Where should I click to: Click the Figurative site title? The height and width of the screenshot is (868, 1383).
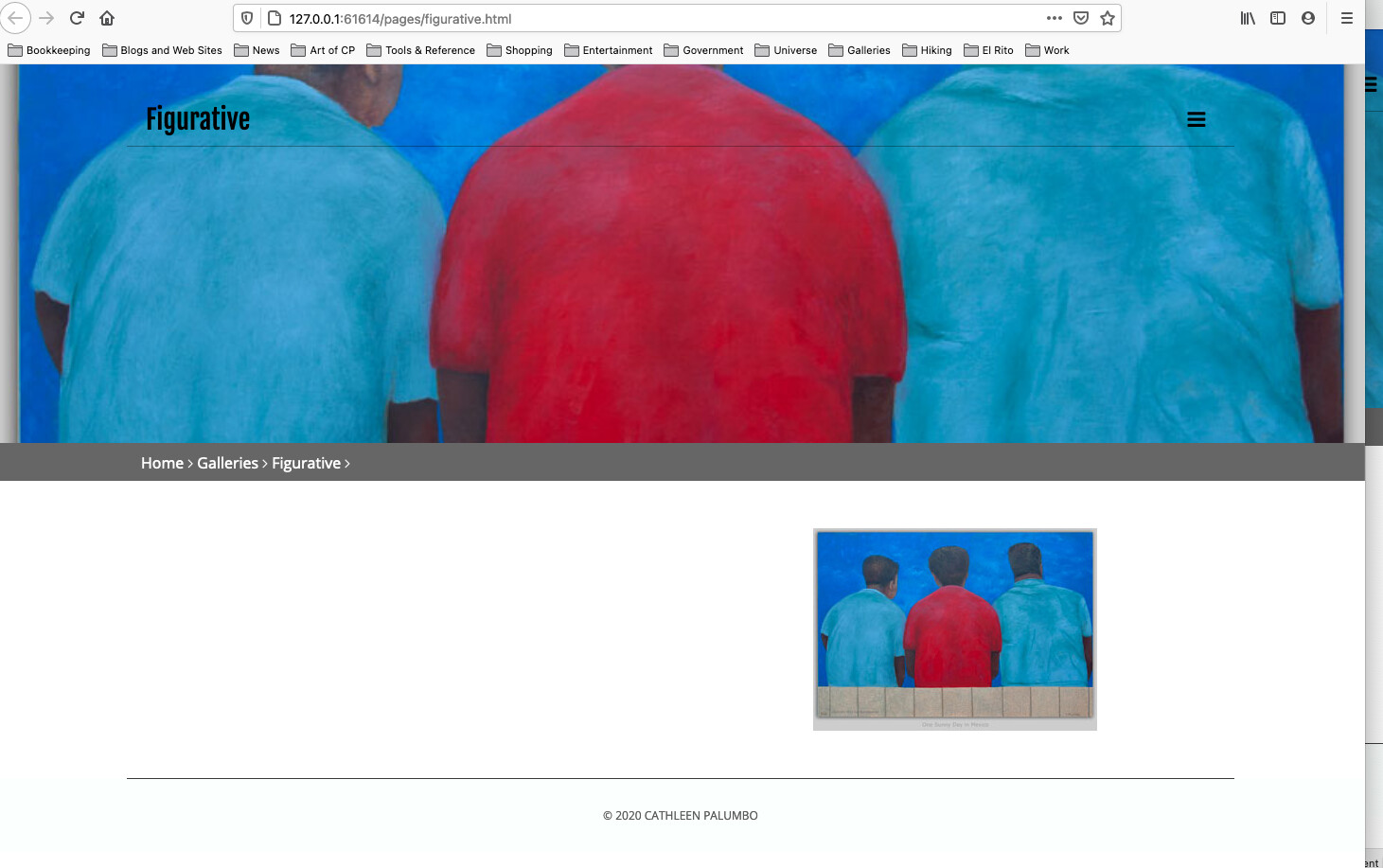[198, 119]
